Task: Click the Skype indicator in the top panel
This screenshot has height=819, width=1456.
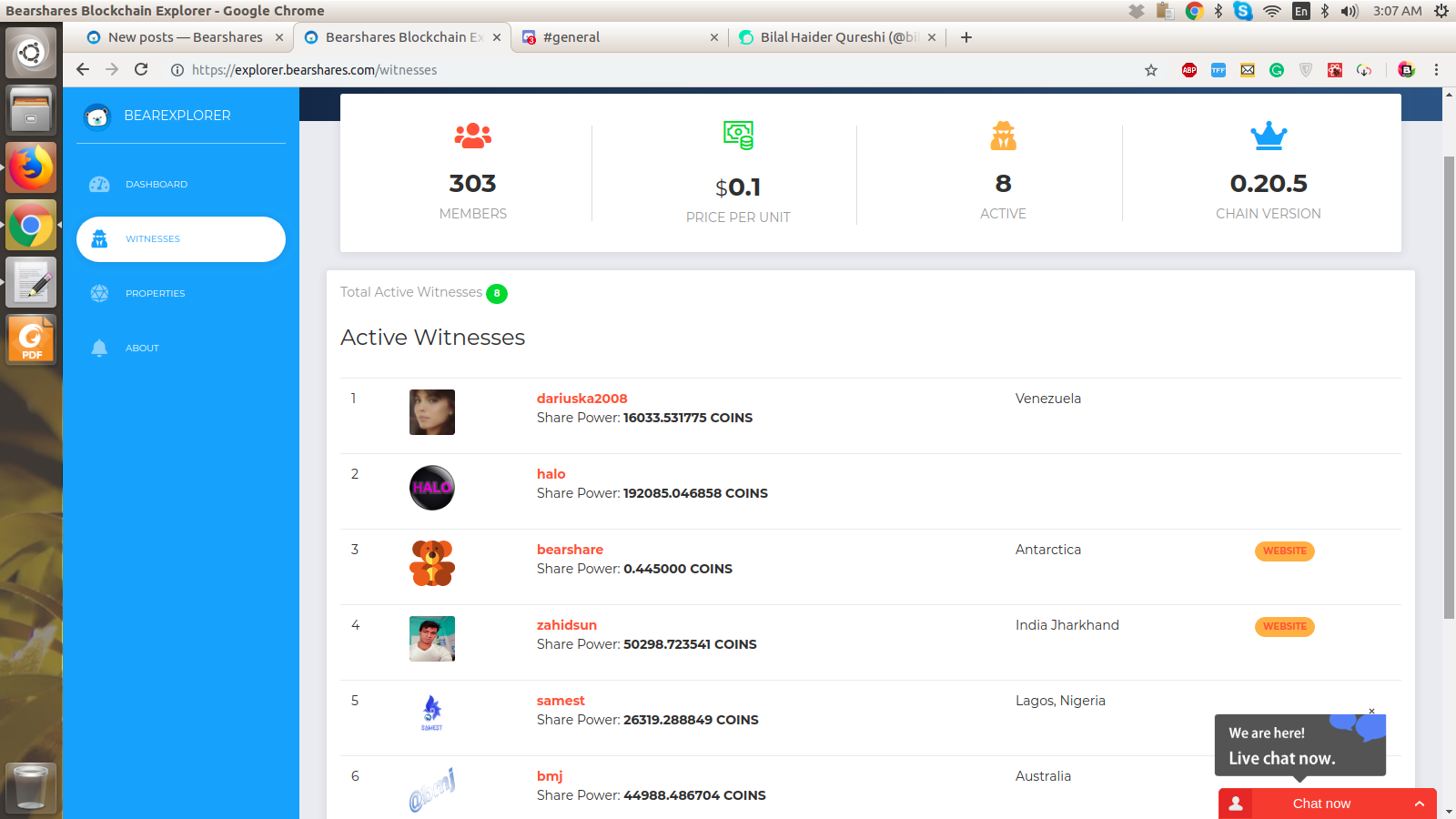Action: (1243, 11)
